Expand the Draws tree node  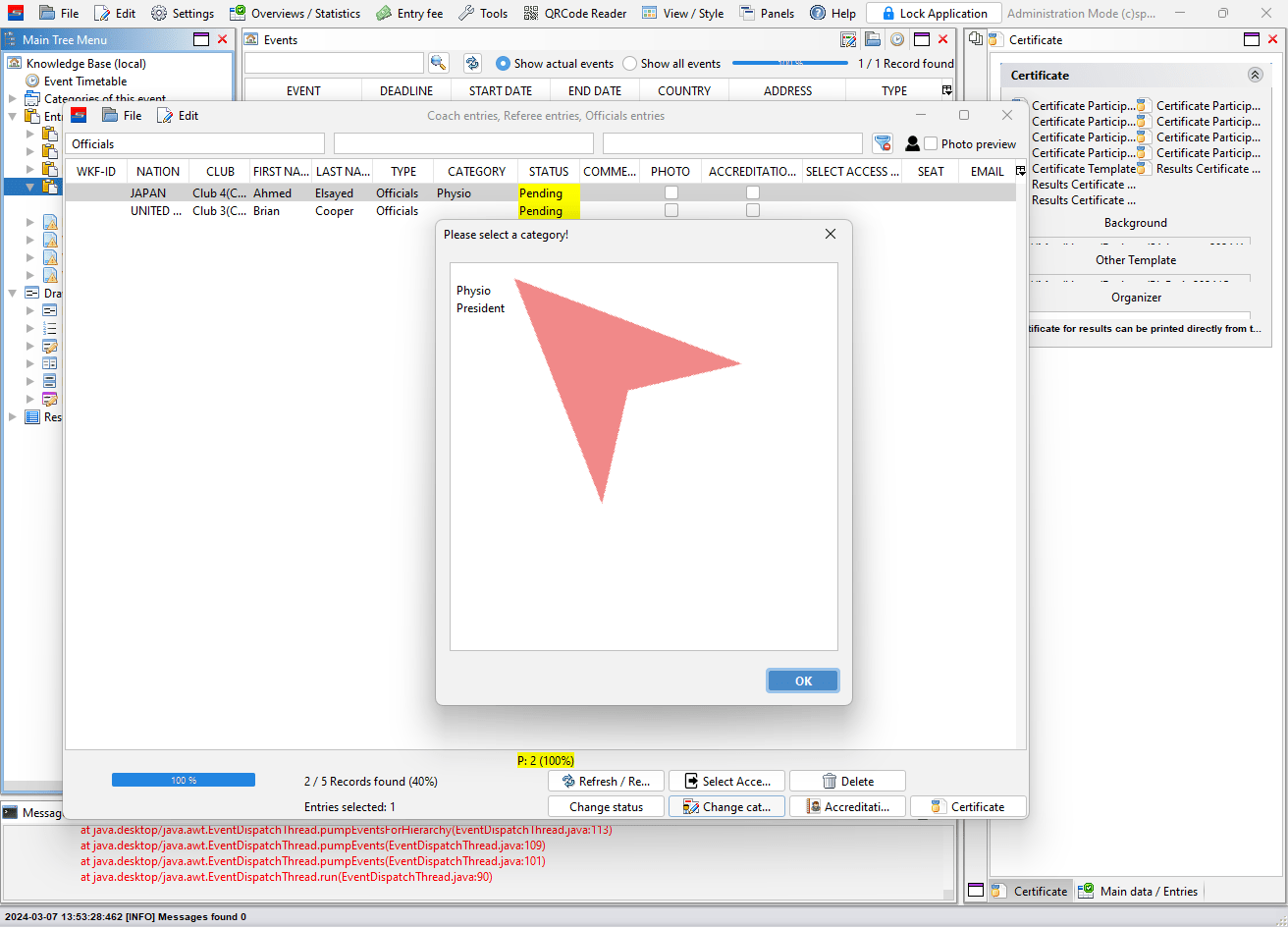click(x=13, y=293)
